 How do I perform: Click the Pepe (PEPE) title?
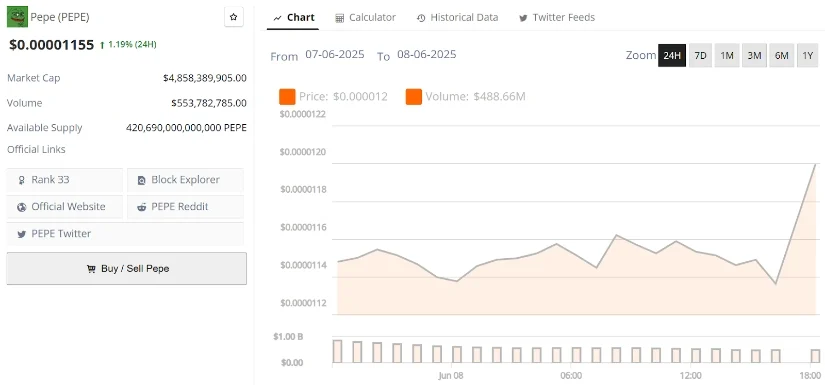point(60,17)
